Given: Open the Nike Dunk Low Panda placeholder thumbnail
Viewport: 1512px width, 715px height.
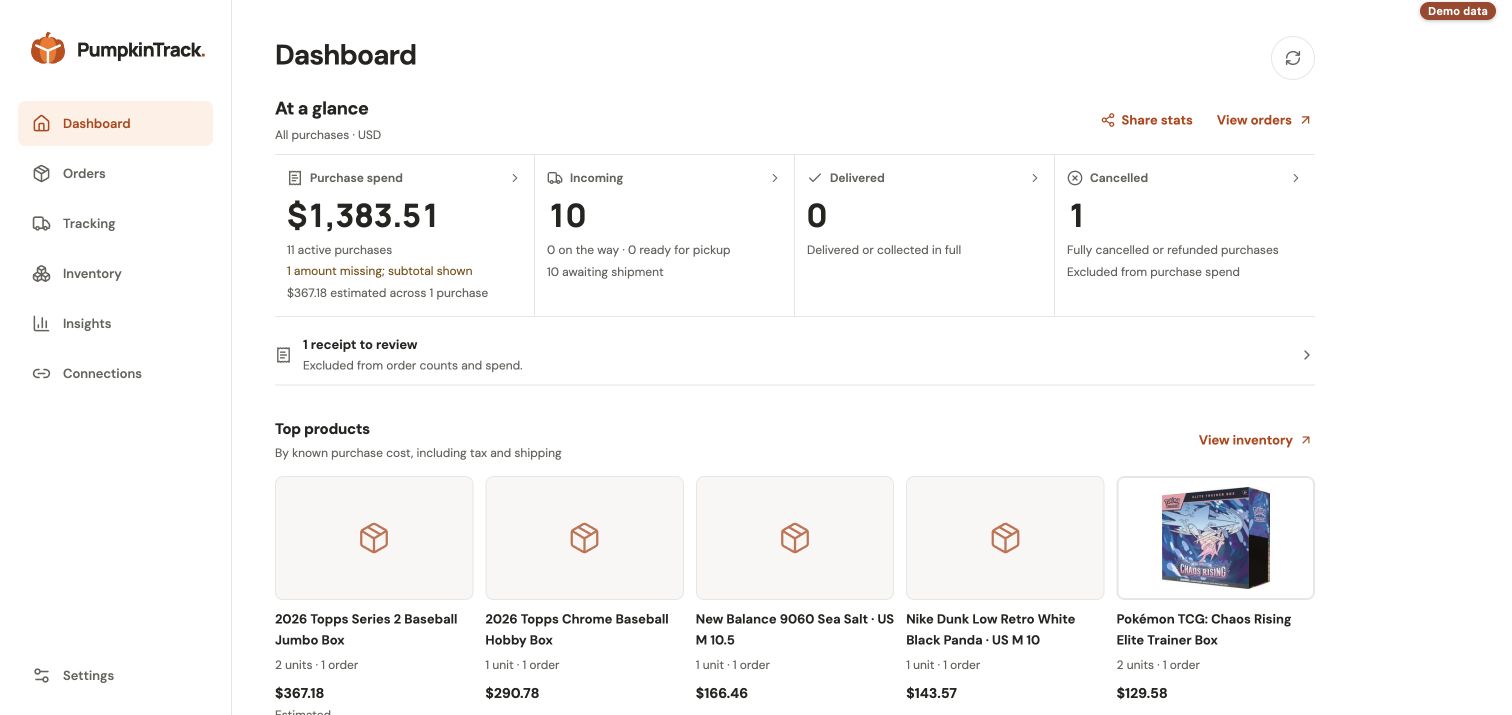Looking at the screenshot, I should coord(1005,538).
